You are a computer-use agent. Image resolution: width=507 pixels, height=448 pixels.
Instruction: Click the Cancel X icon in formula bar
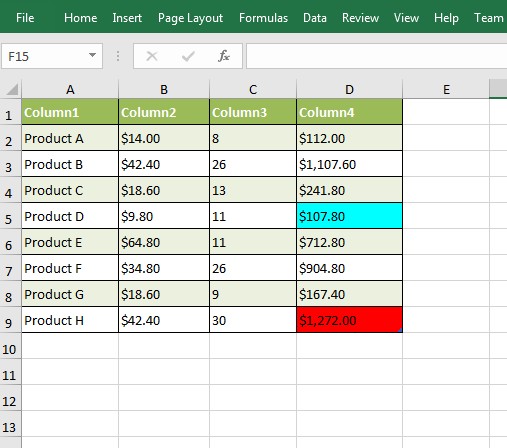click(x=152, y=56)
